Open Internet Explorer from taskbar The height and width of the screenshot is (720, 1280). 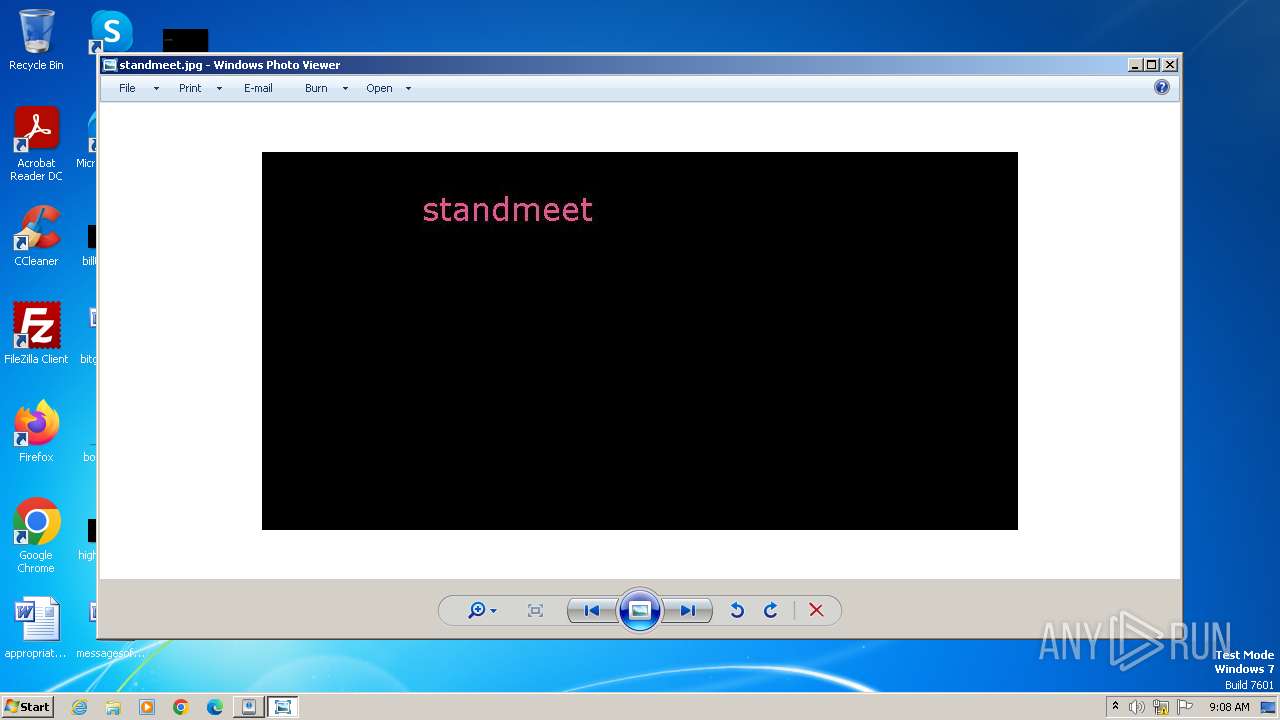pyautogui.click(x=79, y=707)
